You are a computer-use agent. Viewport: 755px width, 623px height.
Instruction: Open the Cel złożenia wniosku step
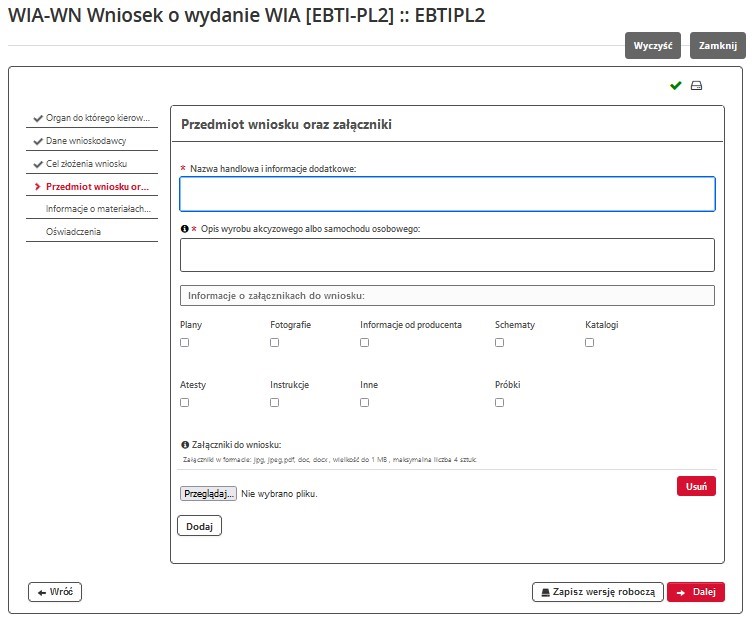tap(92, 164)
